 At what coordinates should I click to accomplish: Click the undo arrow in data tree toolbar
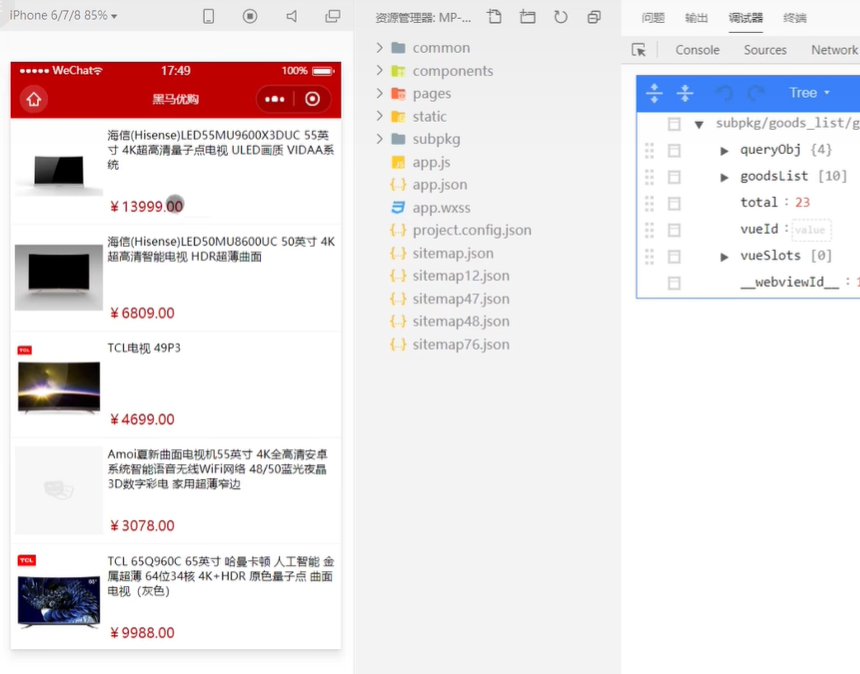tap(725, 93)
